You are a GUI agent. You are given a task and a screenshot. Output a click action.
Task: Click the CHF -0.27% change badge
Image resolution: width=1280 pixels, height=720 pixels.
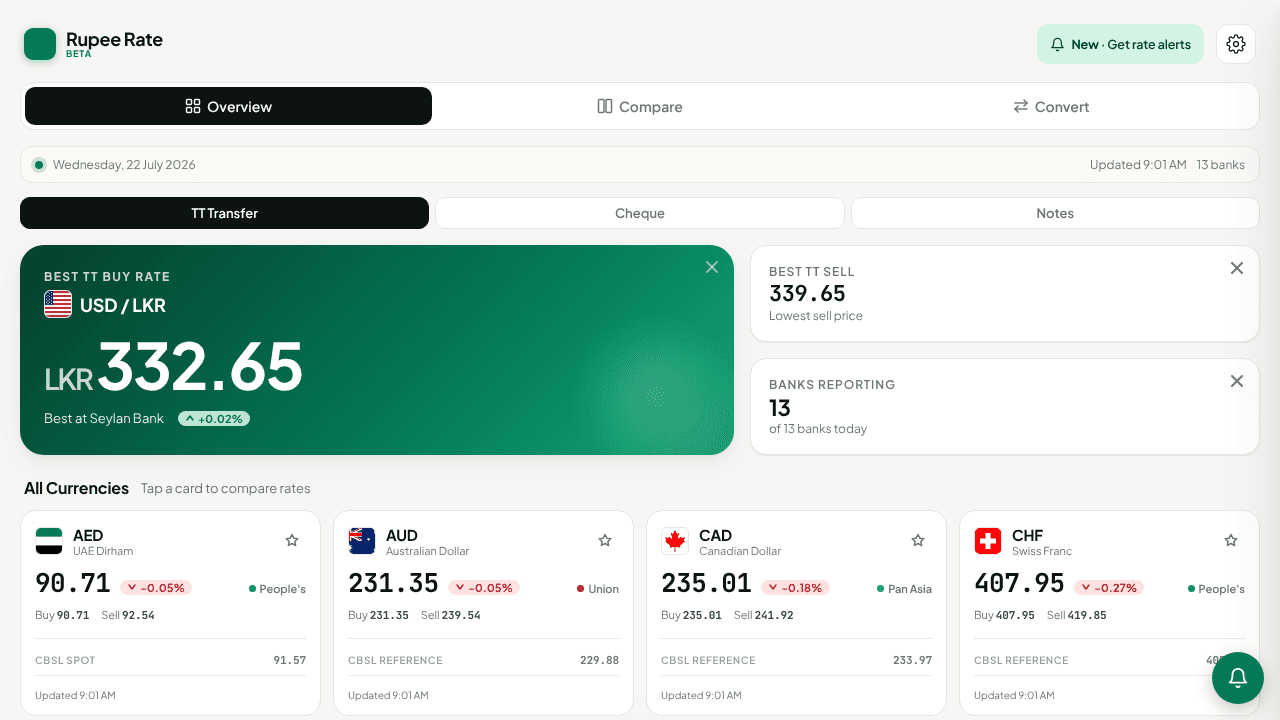pyautogui.click(x=1109, y=588)
